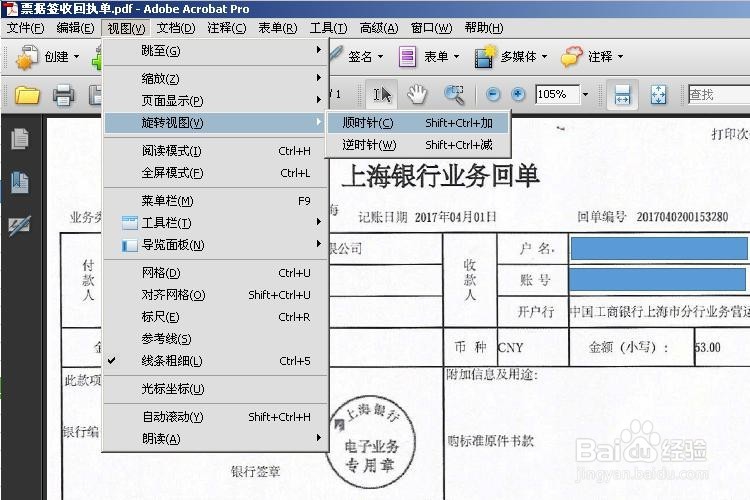Open the Comment (注释) toolbar dropdown arrow
The width and height of the screenshot is (750, 500).
(x=620, y=57)
